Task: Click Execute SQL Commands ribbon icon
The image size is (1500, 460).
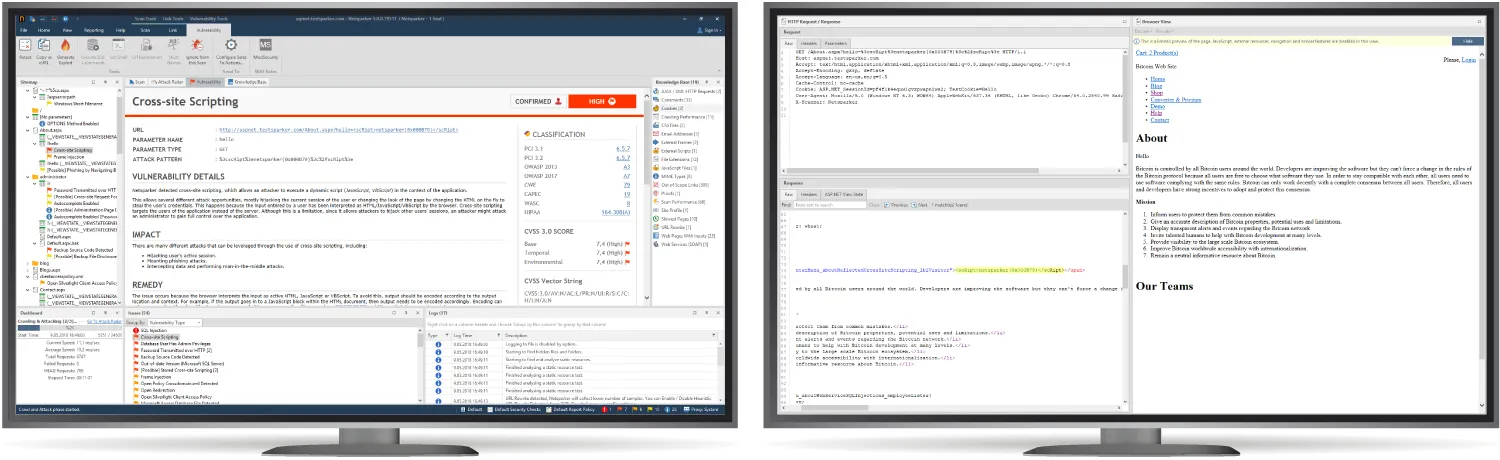Action: click(x=93, y=49)
